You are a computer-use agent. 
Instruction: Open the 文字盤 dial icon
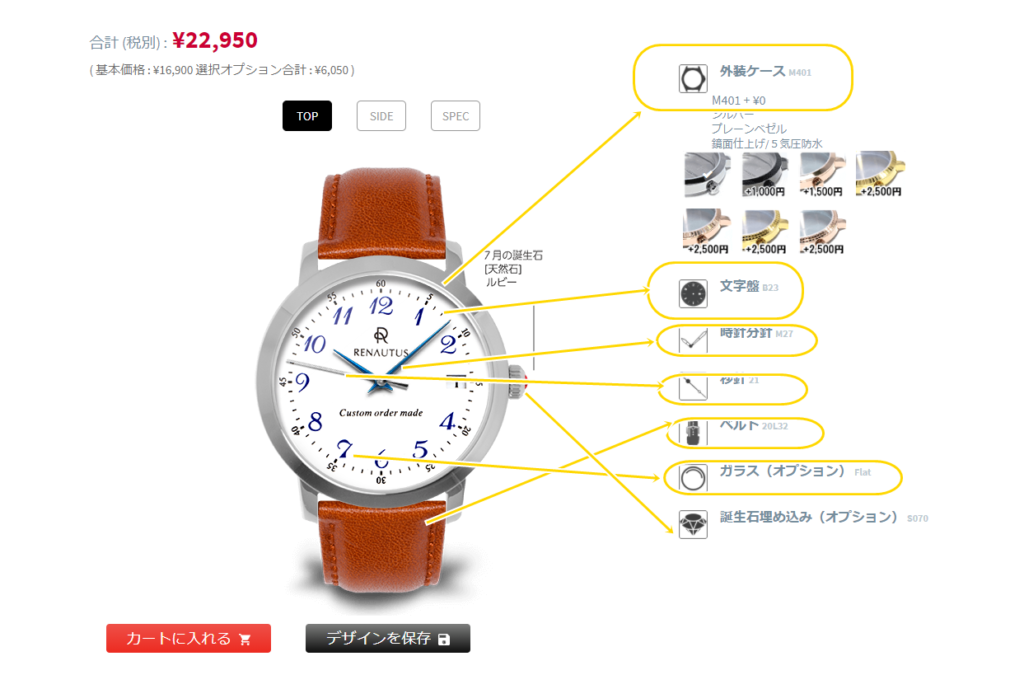click(x=693, y=294)
